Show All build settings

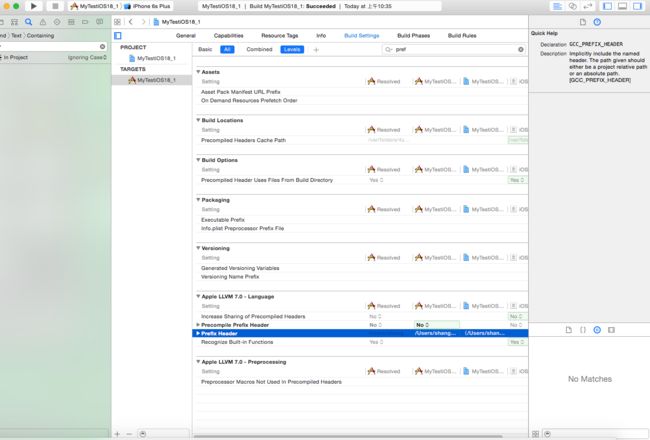[x=227, y=49]
